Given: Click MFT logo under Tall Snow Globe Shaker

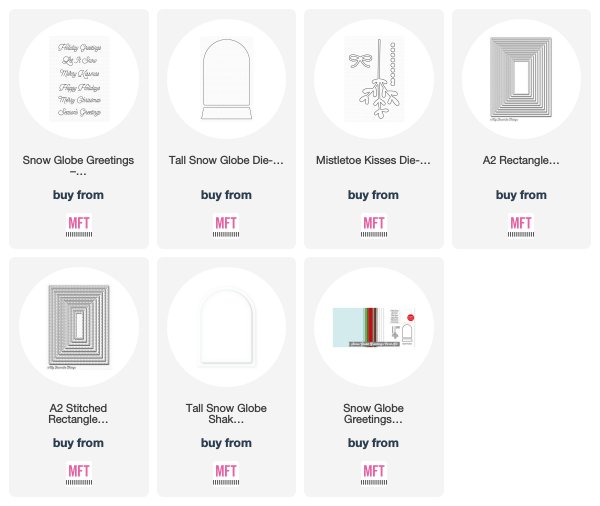Looking at the screenshot, I should click(226, 474).
